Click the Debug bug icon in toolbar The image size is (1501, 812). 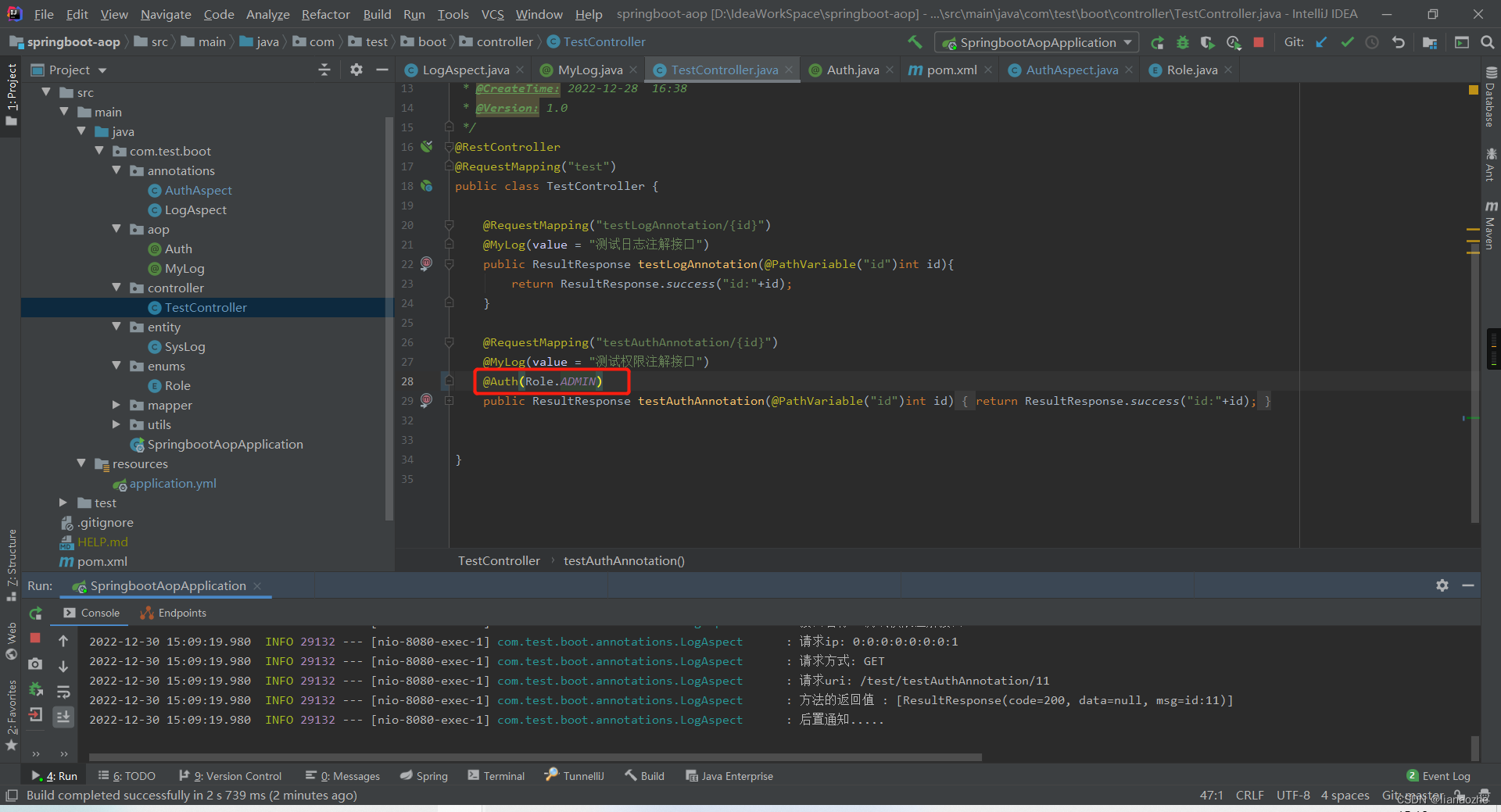pos(1183,42)
